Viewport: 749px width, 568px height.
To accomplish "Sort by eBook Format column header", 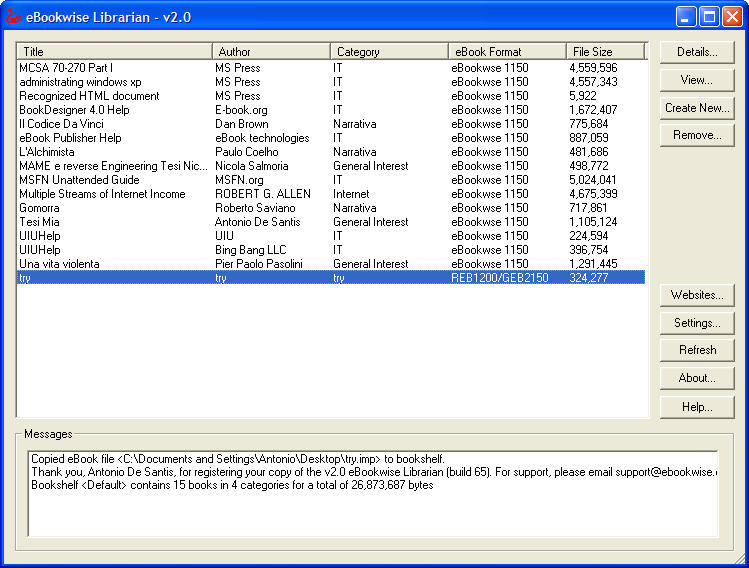I will pyautogui.click(x=507, y=51).
